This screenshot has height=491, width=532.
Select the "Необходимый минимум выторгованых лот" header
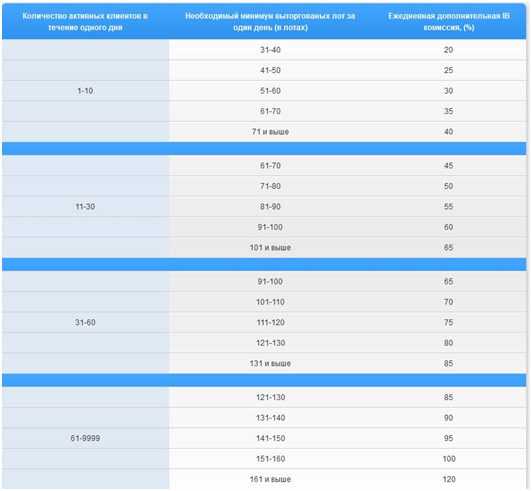point(270,22)
